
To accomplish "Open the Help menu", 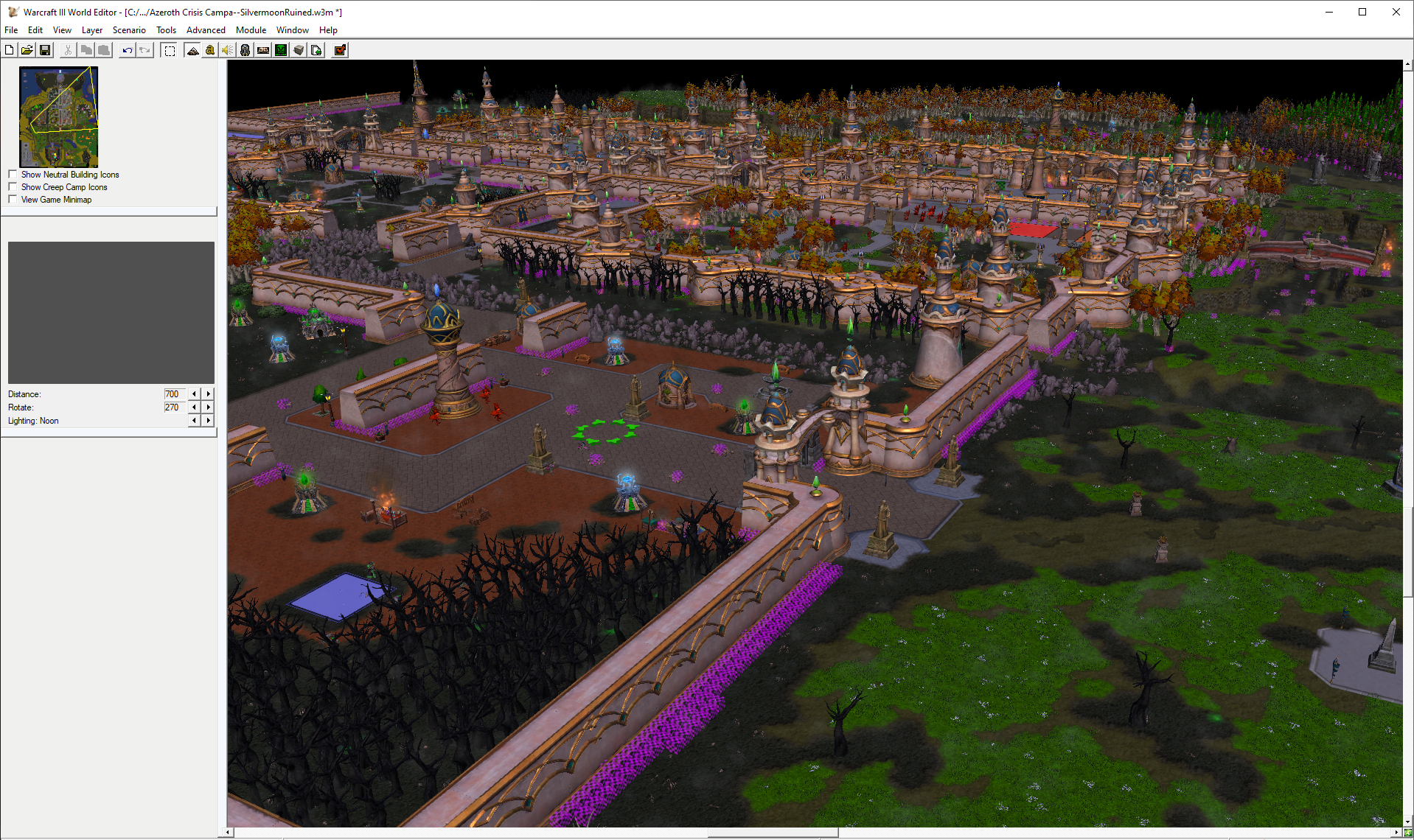I will 328,30.
